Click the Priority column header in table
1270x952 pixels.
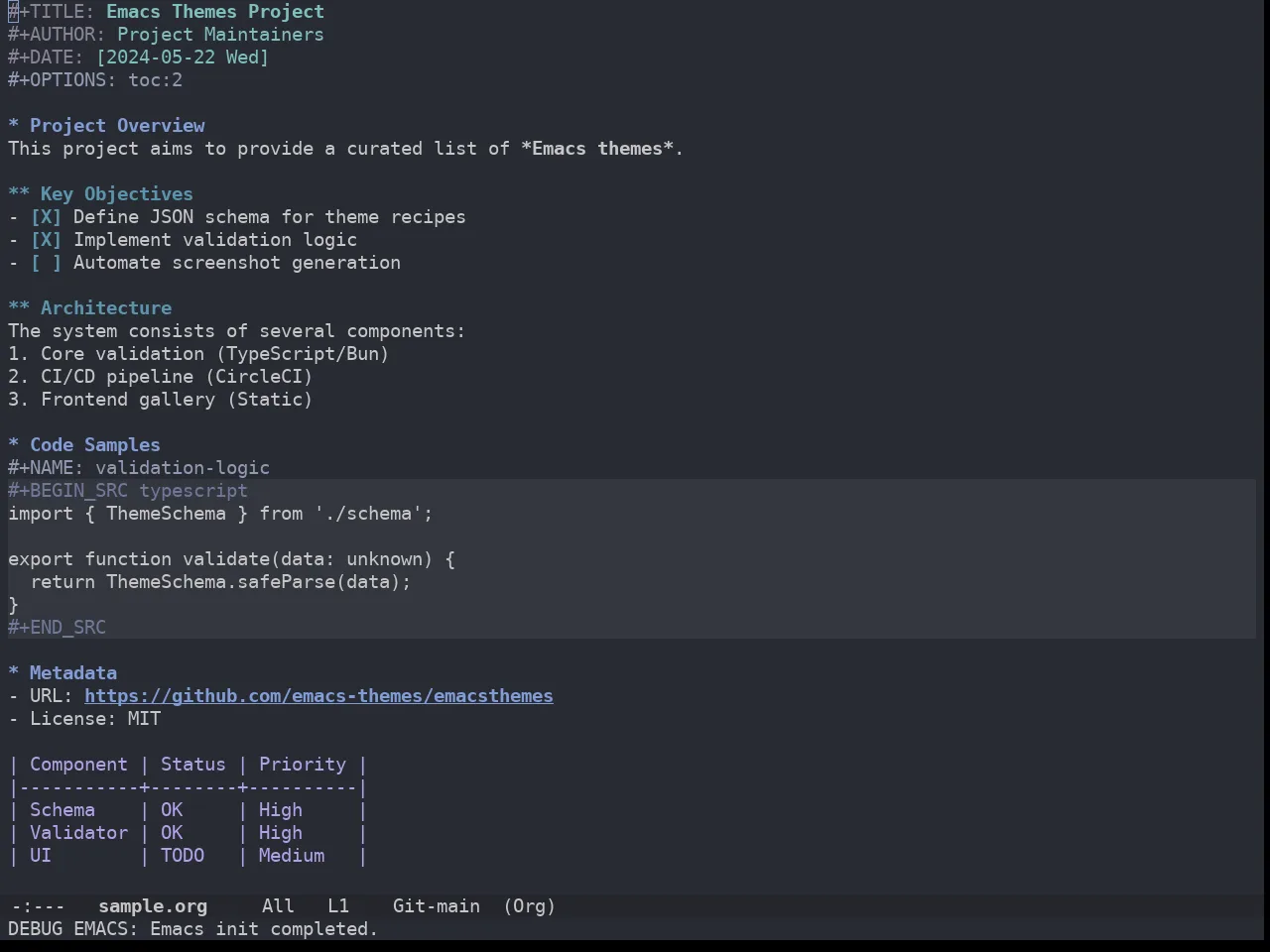coord(303,765)
